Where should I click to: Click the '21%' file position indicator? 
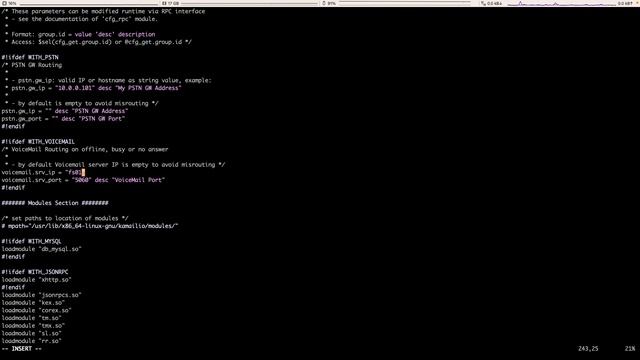click(630, 349)
